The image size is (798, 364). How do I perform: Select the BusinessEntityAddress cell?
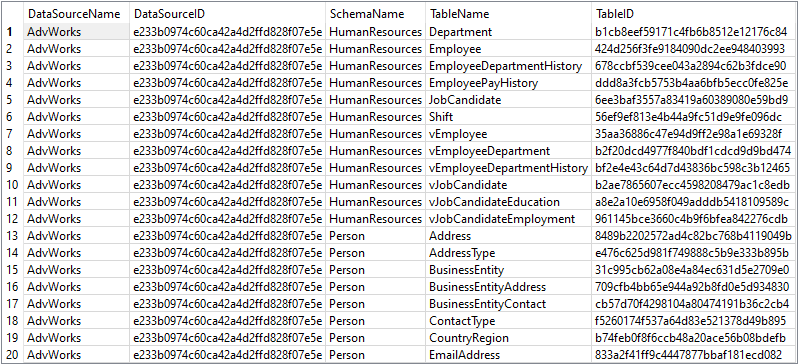coord(508,287)
